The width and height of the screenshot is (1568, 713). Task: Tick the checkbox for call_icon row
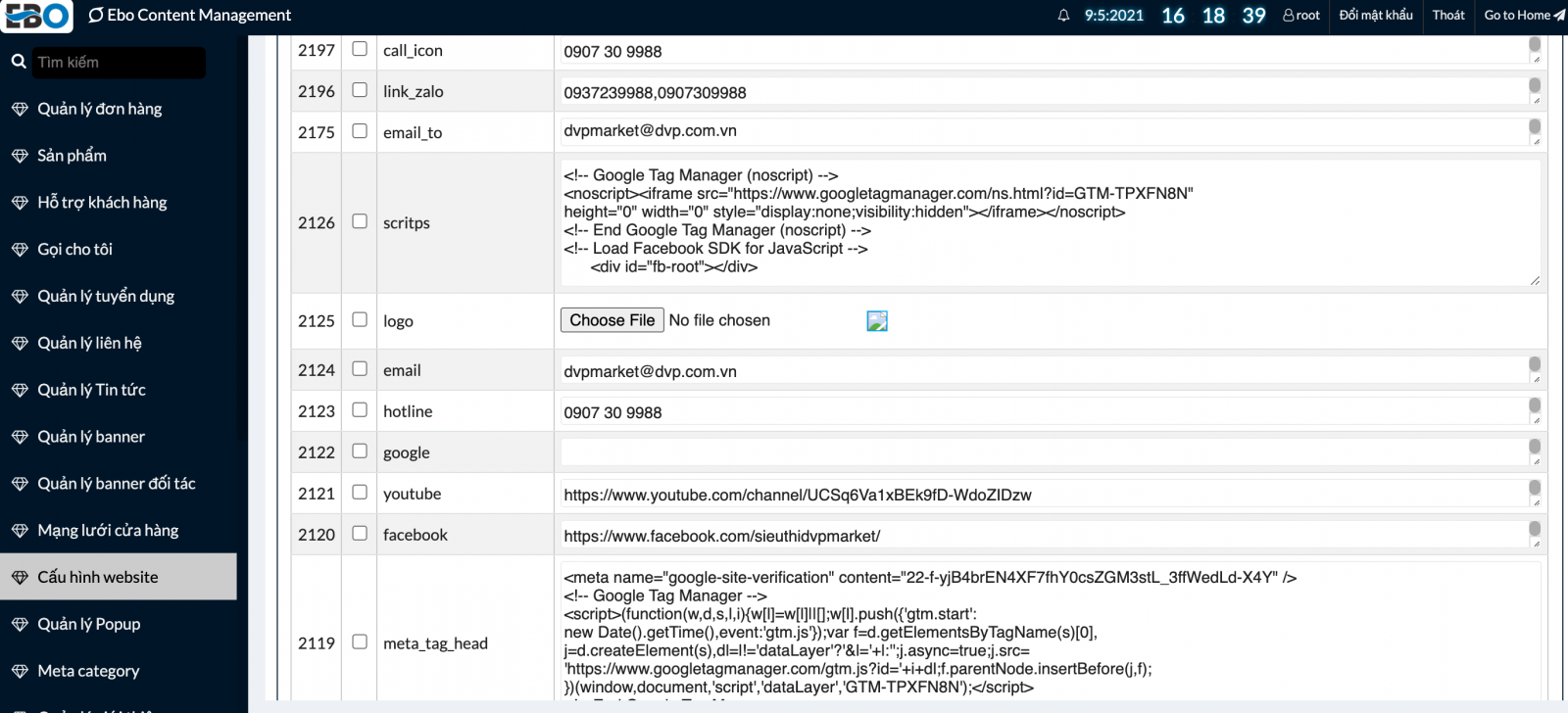pos(360,49)
